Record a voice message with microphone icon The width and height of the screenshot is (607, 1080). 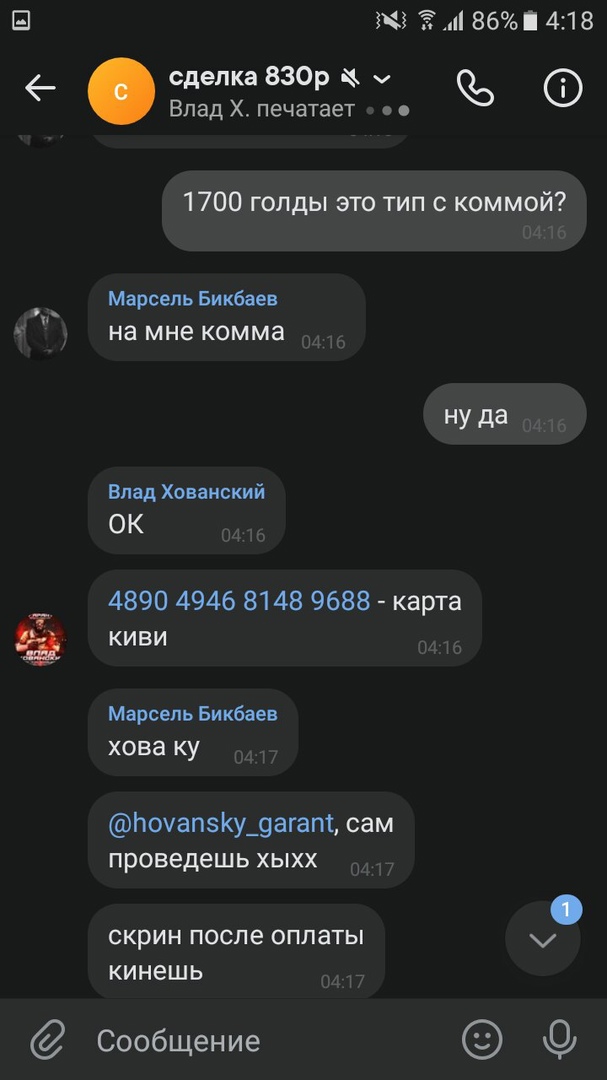(559, 1039)
